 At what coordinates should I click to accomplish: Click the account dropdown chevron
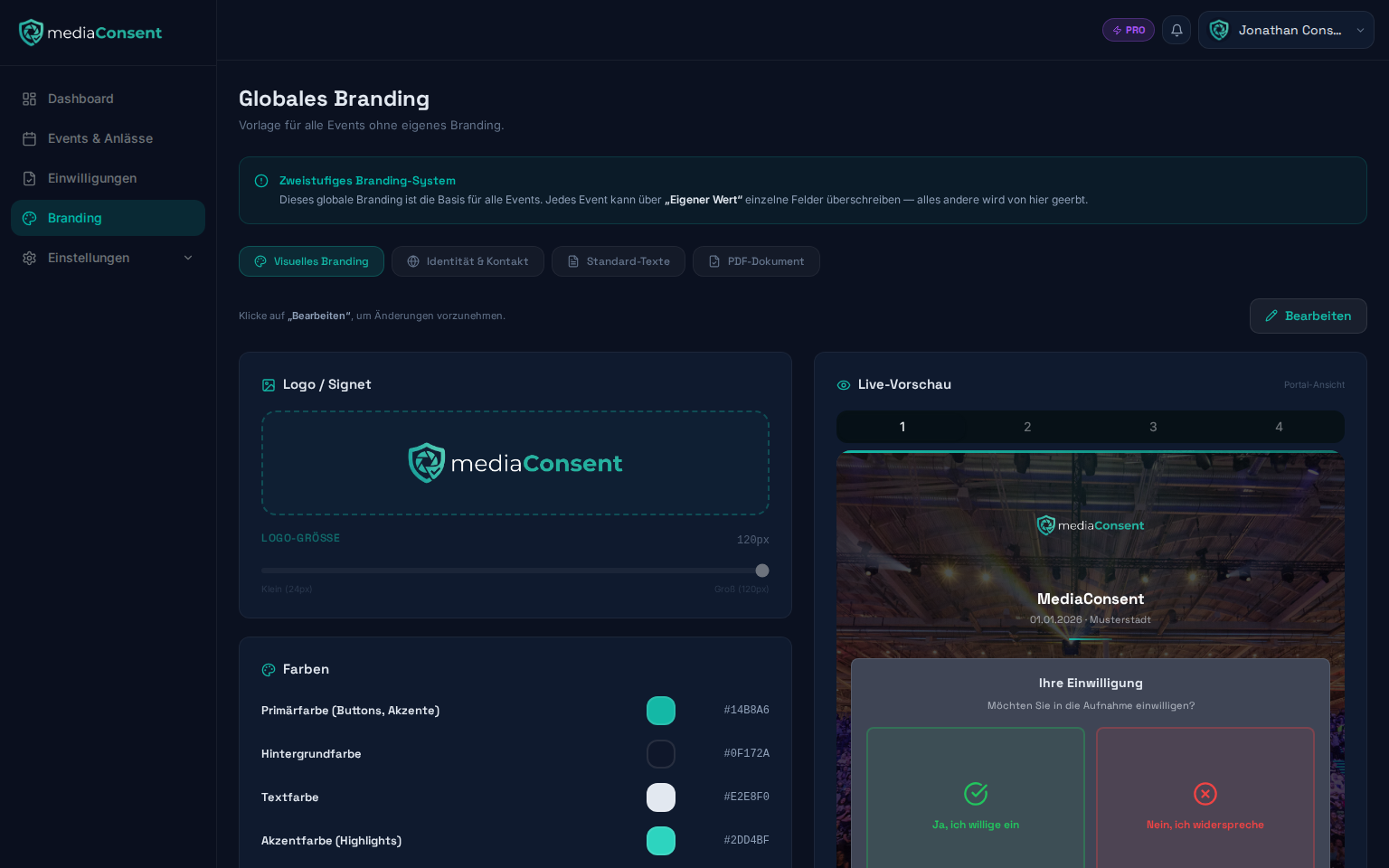pos(1360,30)
